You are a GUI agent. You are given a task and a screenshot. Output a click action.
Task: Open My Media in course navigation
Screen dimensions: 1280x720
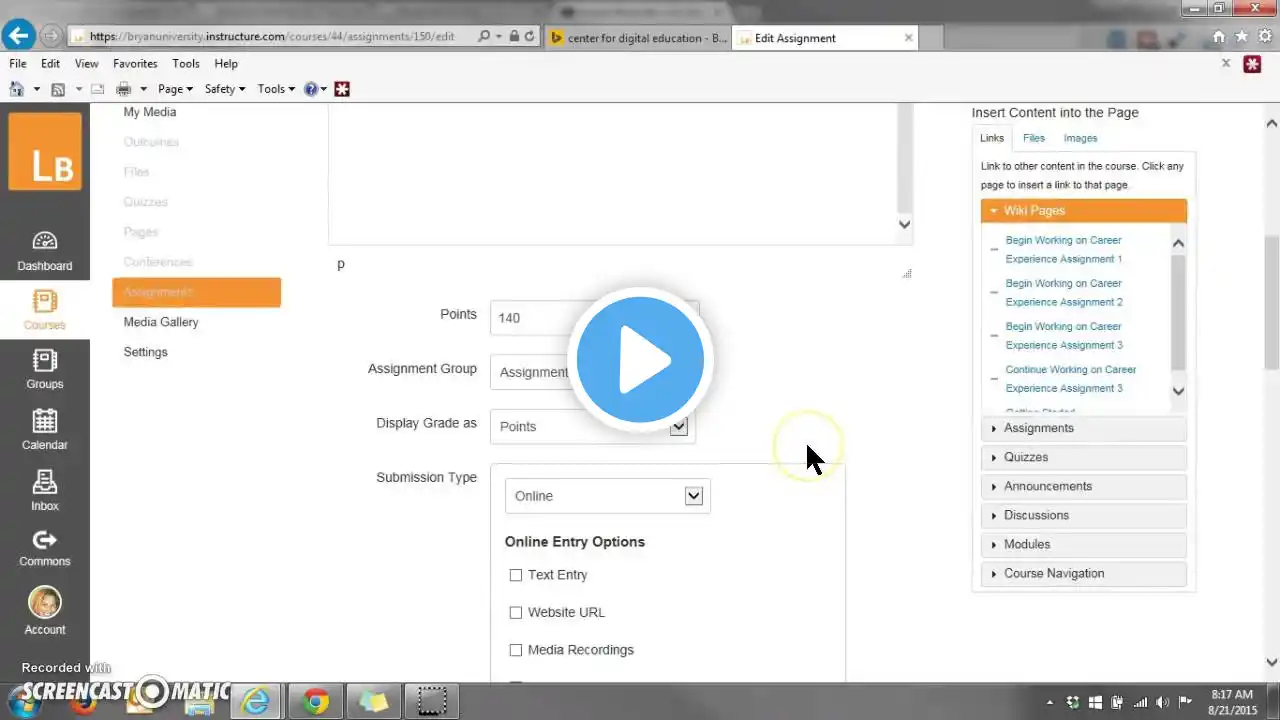150,112
